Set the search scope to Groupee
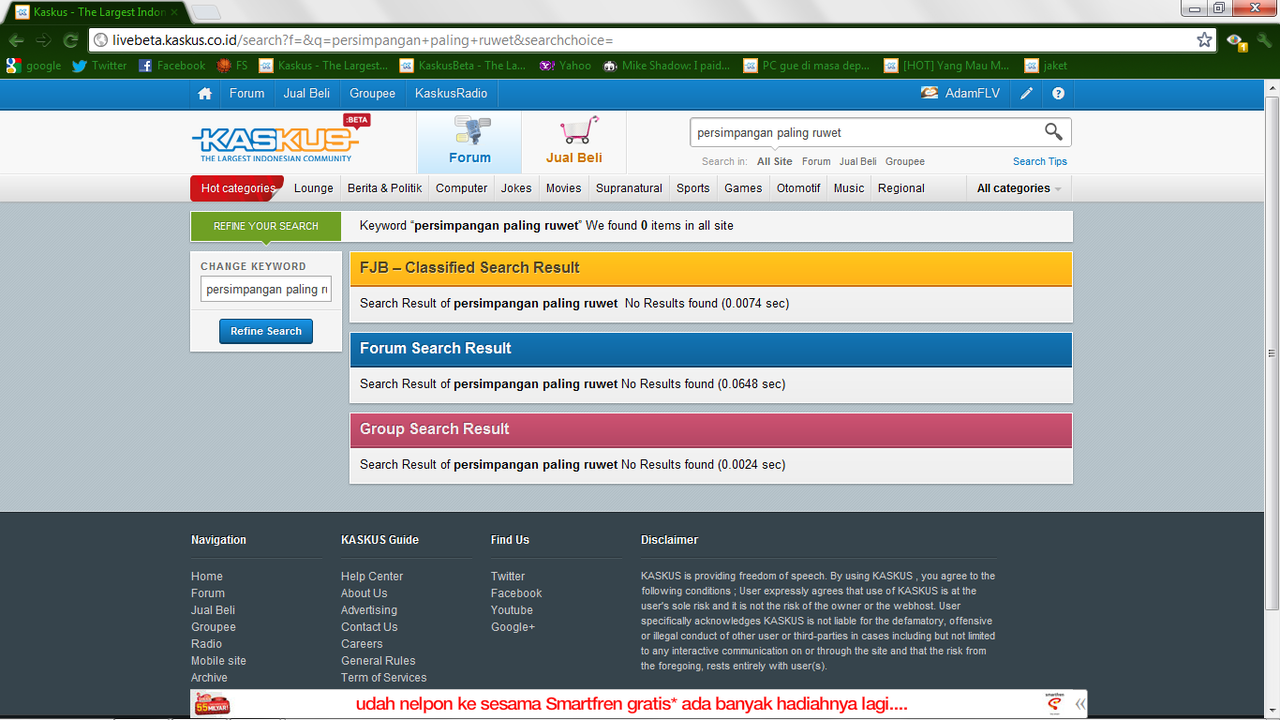 (x=905, y=161)
